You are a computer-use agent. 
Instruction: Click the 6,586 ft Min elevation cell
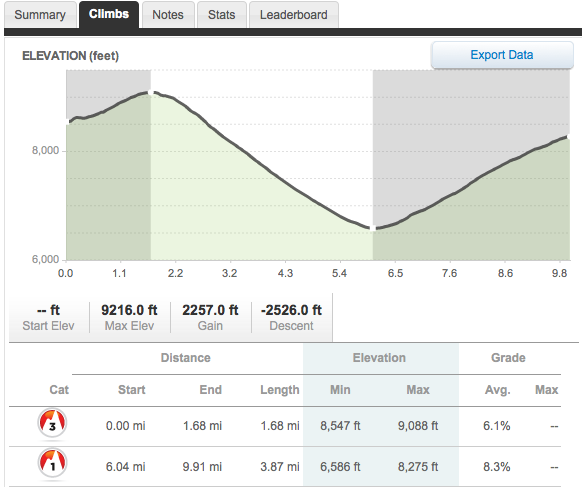pyautogui.click(x=340, y=467)
